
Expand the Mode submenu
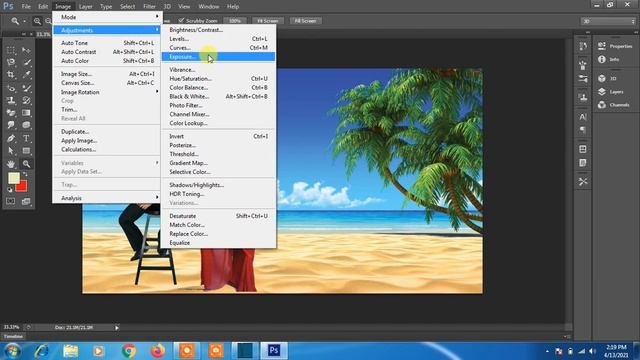(107, 17)
